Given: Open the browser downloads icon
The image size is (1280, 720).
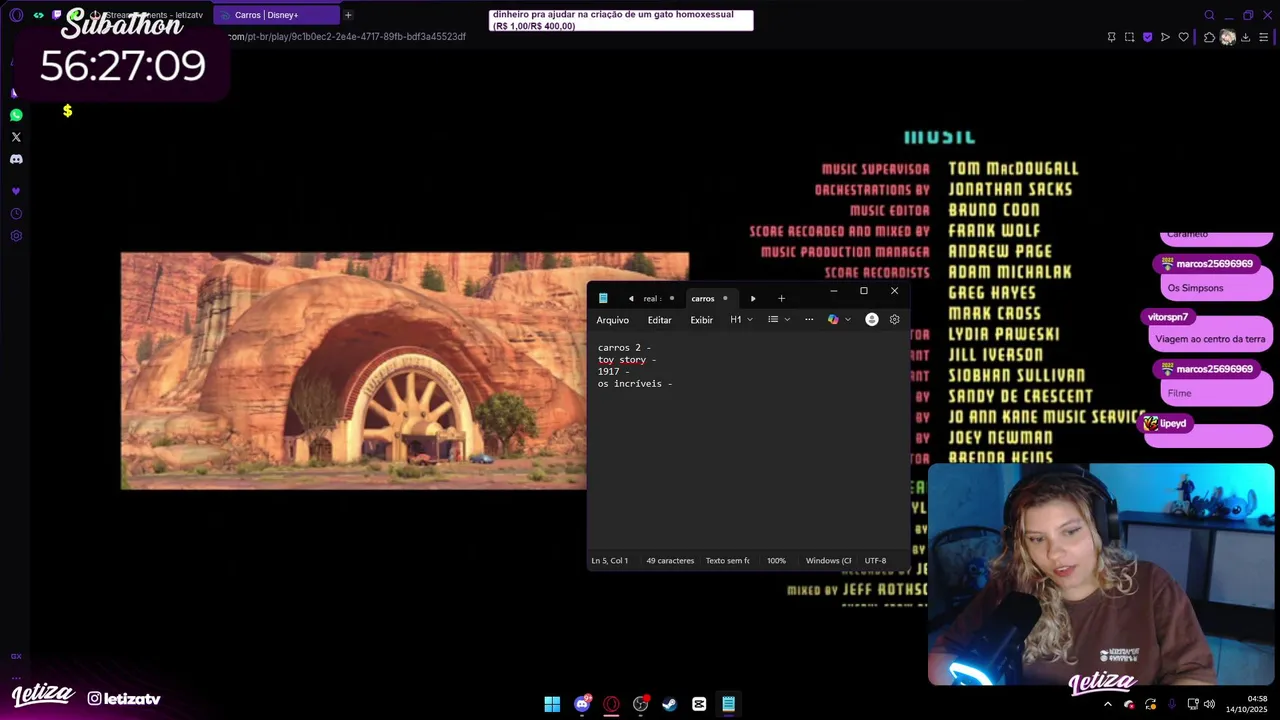Looking at the screenshot, I should pyautogui.click(x=1245, y=37).
